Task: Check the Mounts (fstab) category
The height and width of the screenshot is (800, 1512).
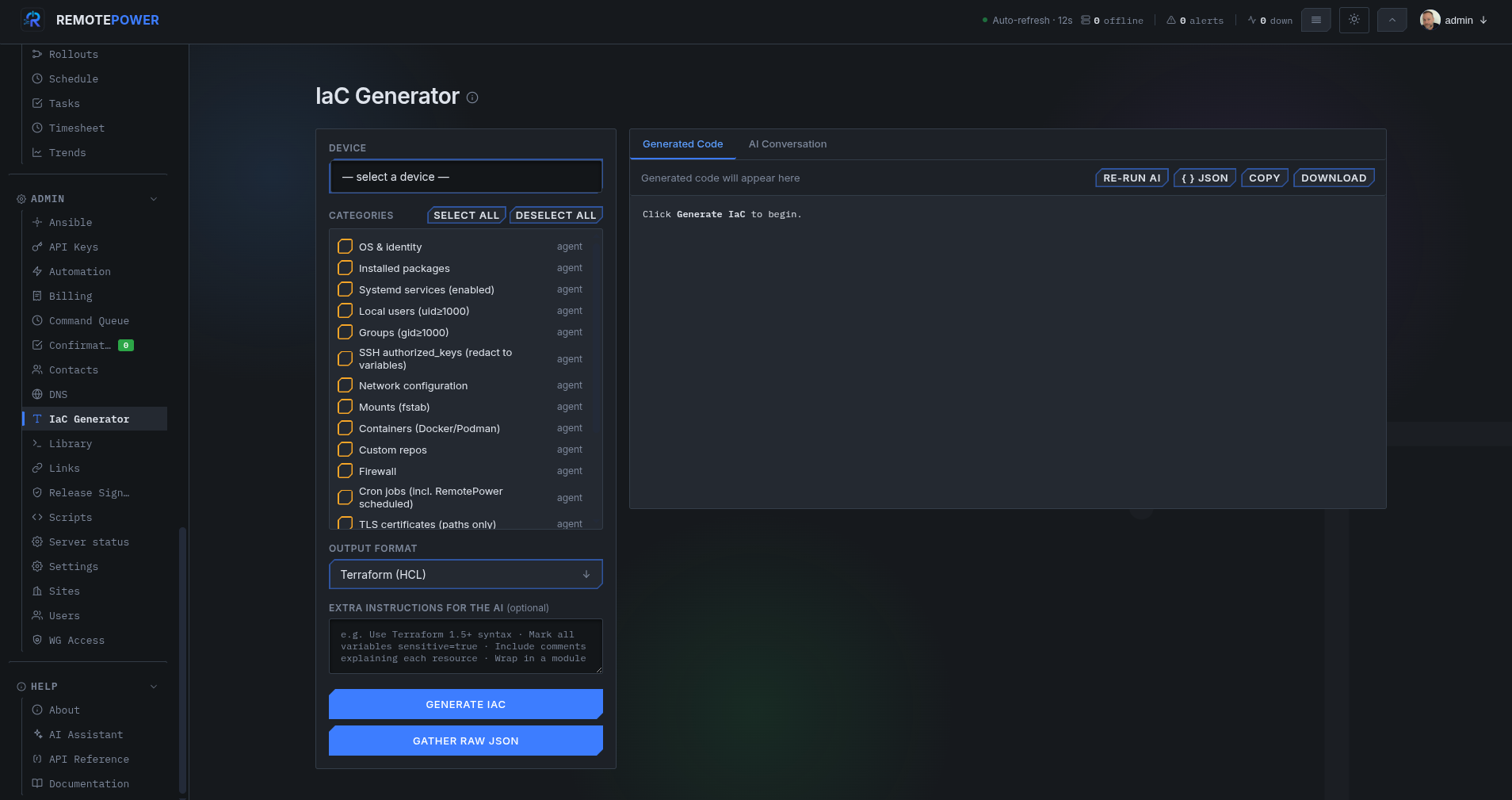Action: pos(346,407)
